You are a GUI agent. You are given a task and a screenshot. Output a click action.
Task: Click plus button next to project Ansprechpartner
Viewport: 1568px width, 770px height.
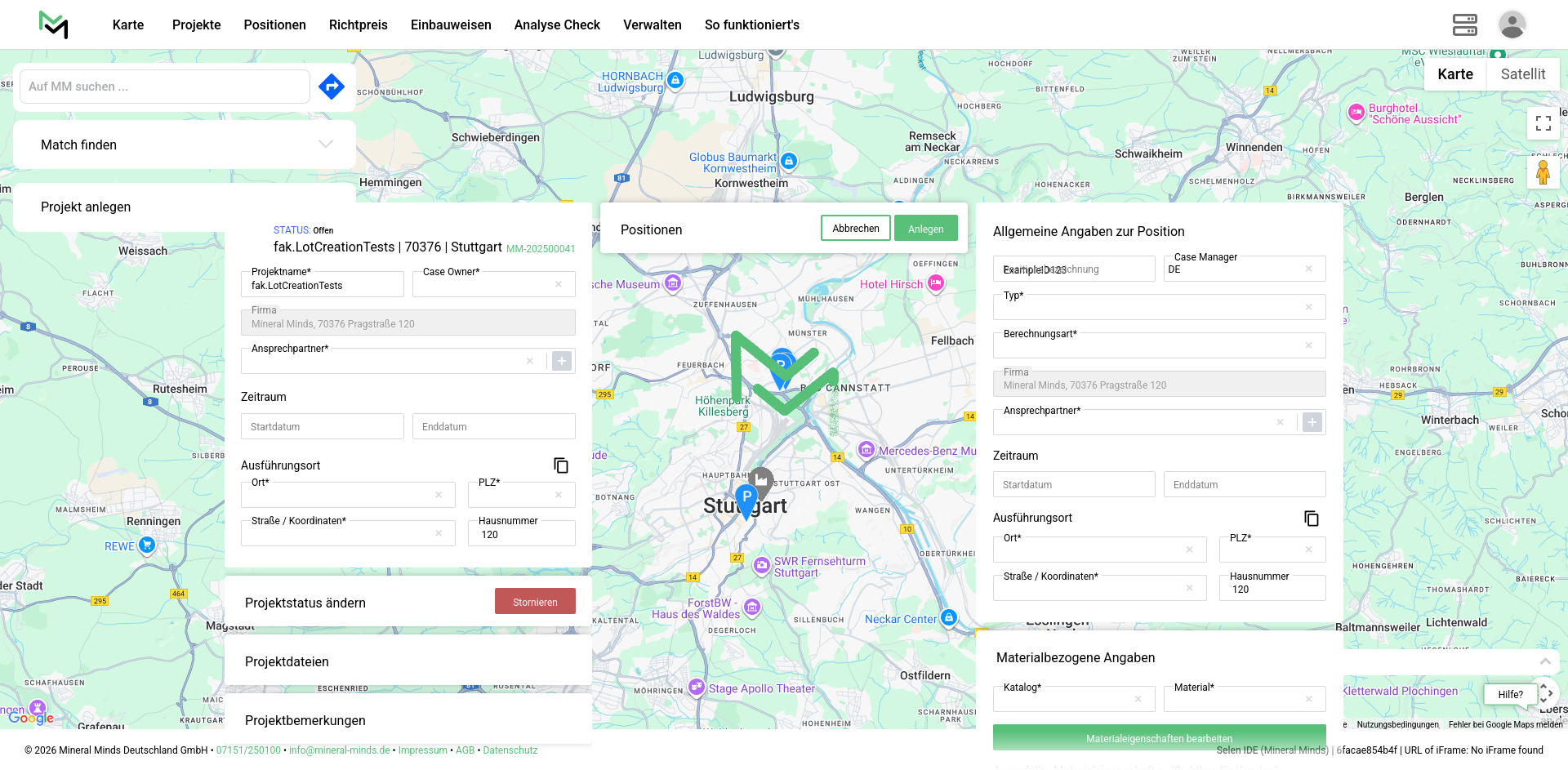pyautogui.click(x=562, y=361)
